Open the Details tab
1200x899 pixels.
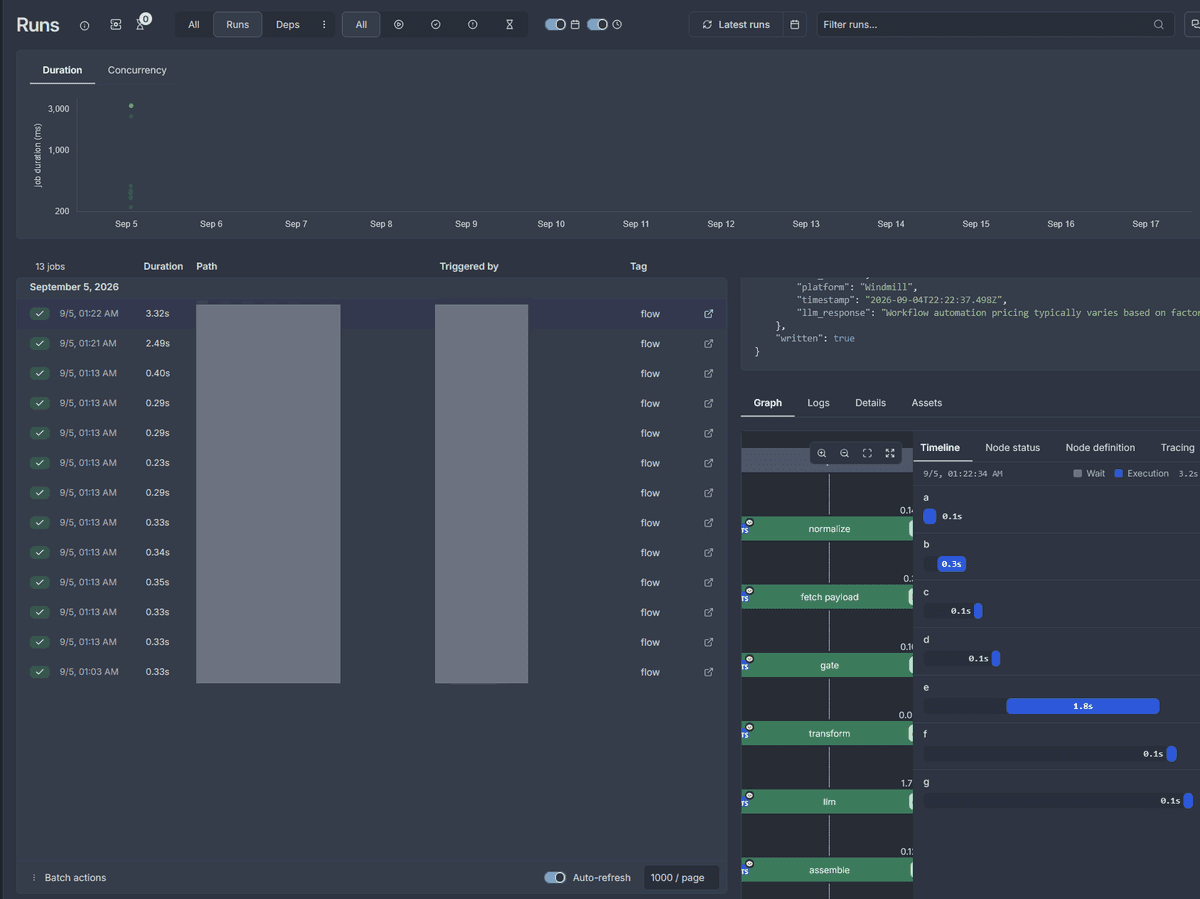tap(870, 403)
